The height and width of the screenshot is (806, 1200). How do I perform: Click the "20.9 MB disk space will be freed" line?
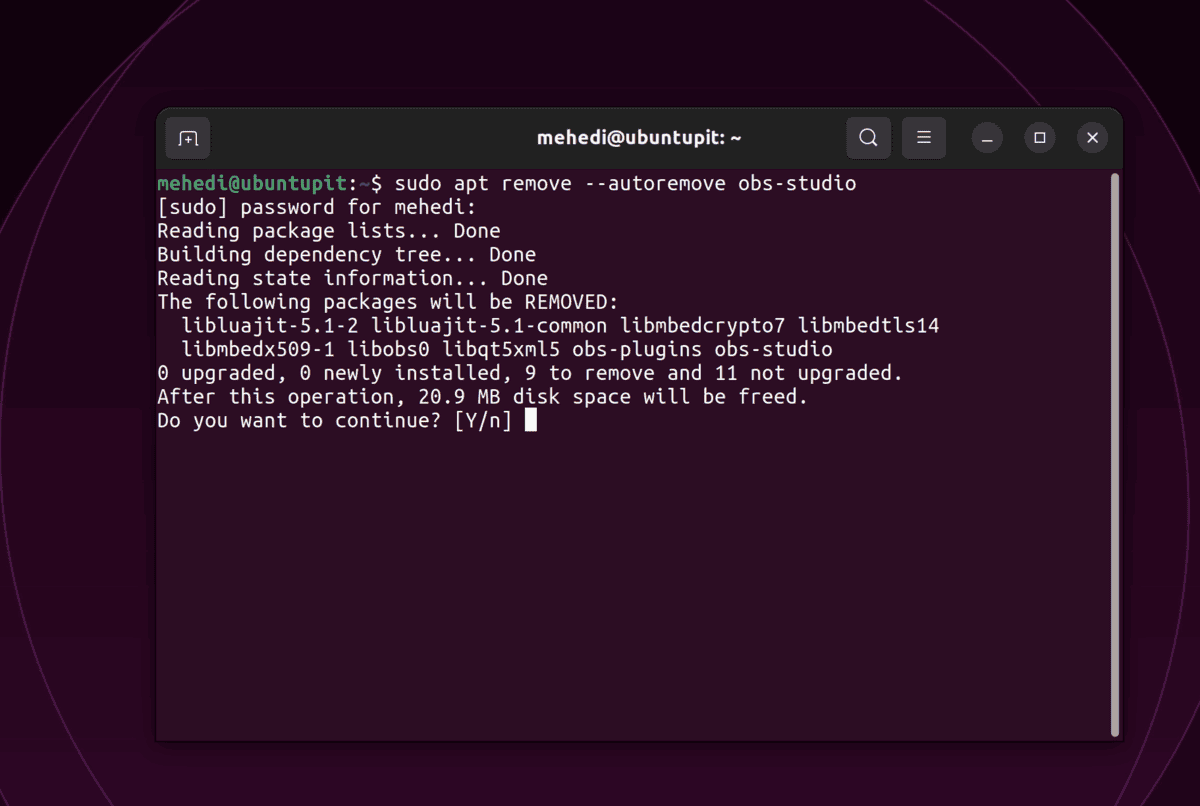[x=482, y=397]
